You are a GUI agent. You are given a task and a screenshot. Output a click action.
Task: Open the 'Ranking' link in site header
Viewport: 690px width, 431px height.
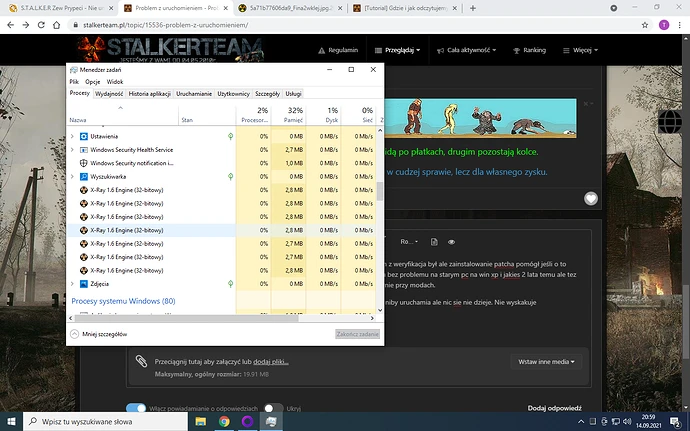529,50
